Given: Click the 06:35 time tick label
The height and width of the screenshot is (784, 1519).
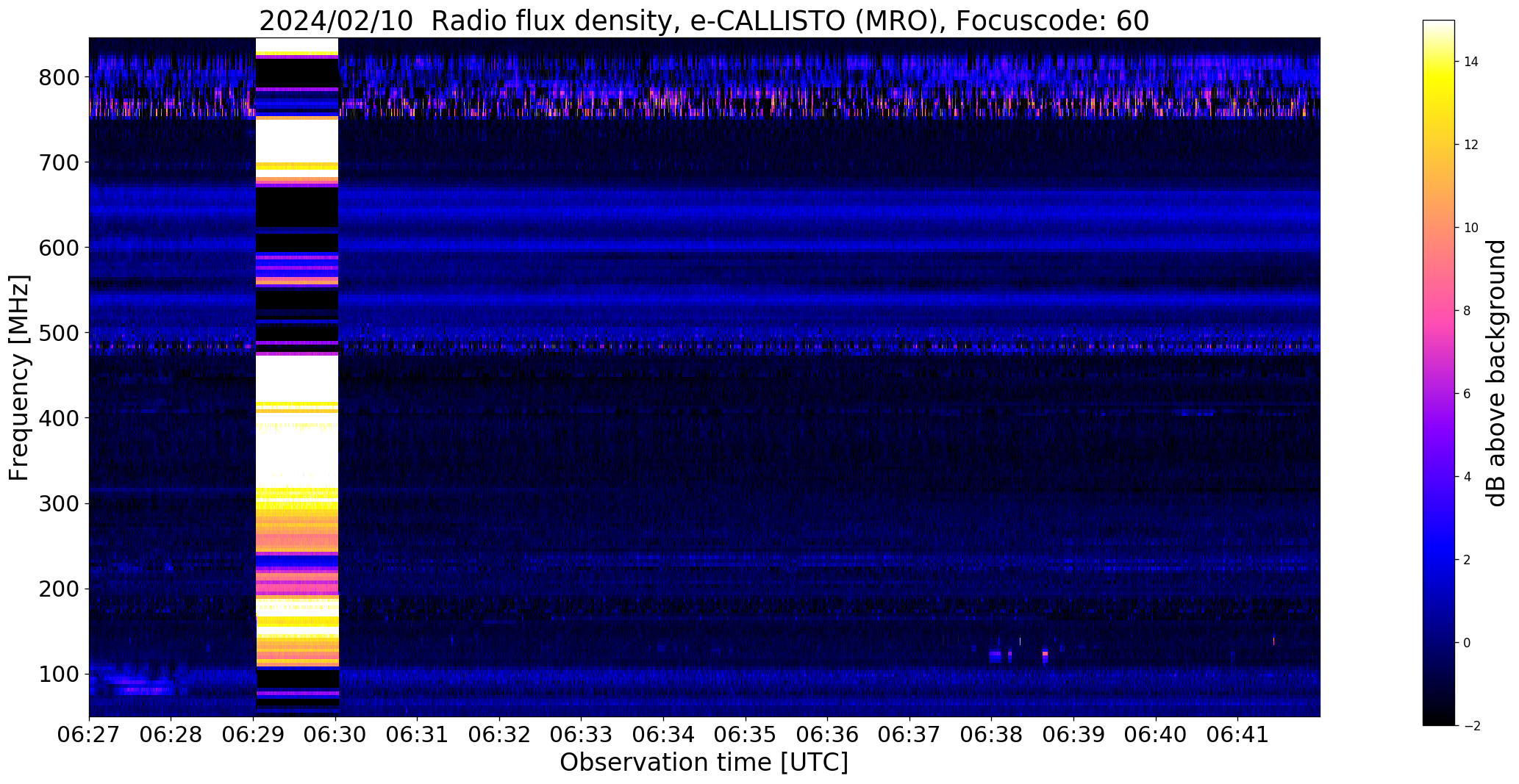Looking at the screenshot, I should click(746, 735).
